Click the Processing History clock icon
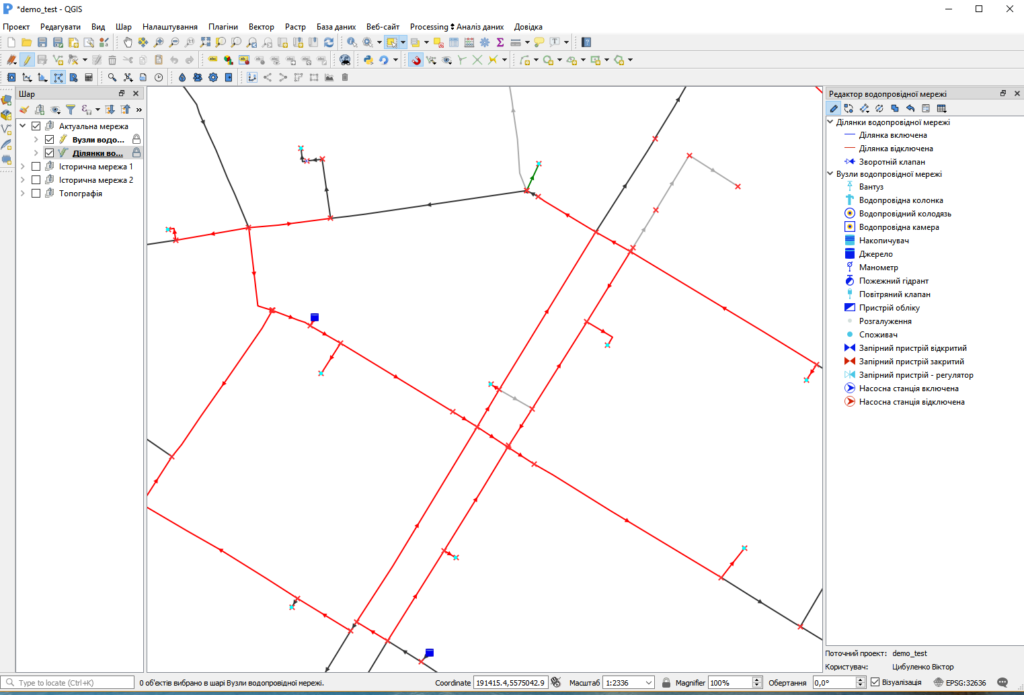Viewport: 1024px width, 695px height. [x=159, y=77]
